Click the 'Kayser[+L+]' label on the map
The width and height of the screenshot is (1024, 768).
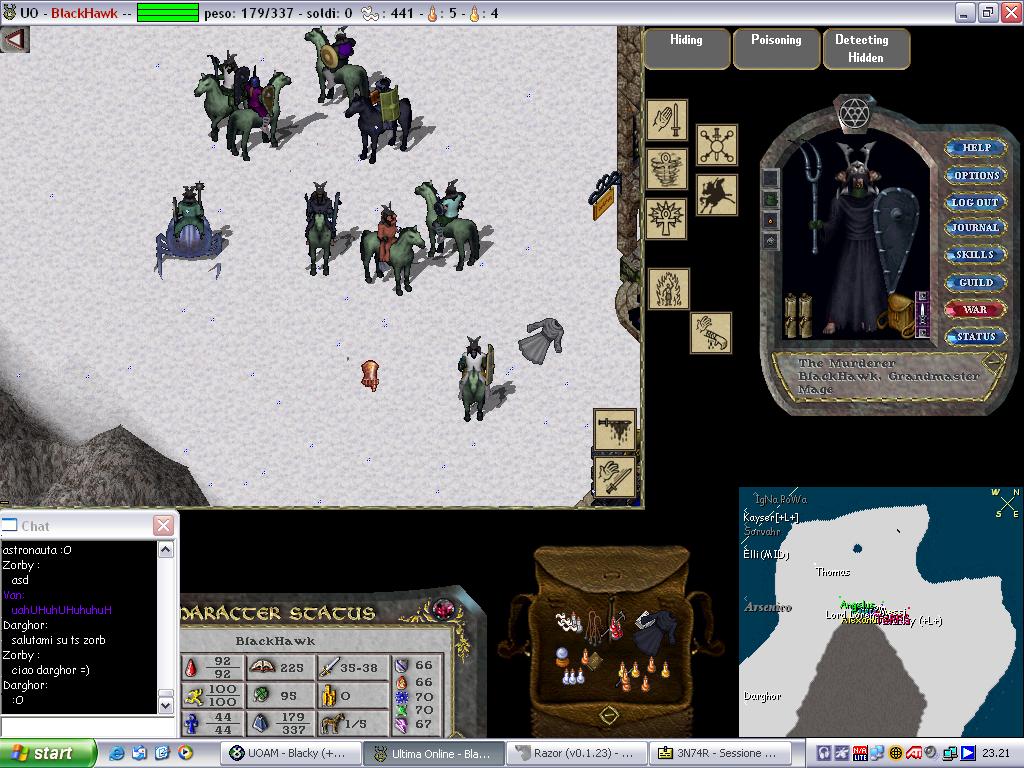coord(771,517)
